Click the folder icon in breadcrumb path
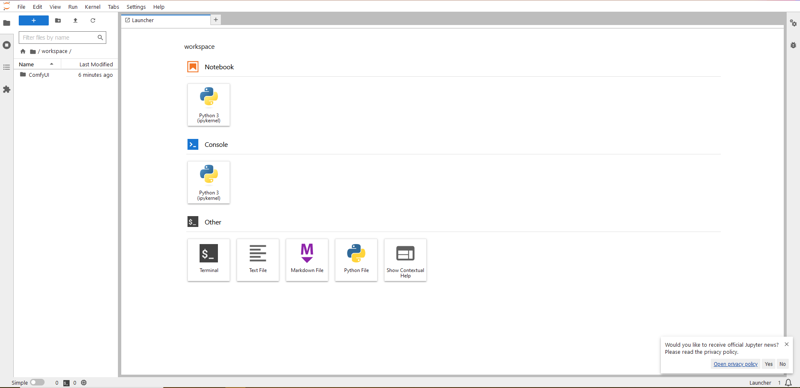This screenshot has width=800, height=388. pos(33,52)
